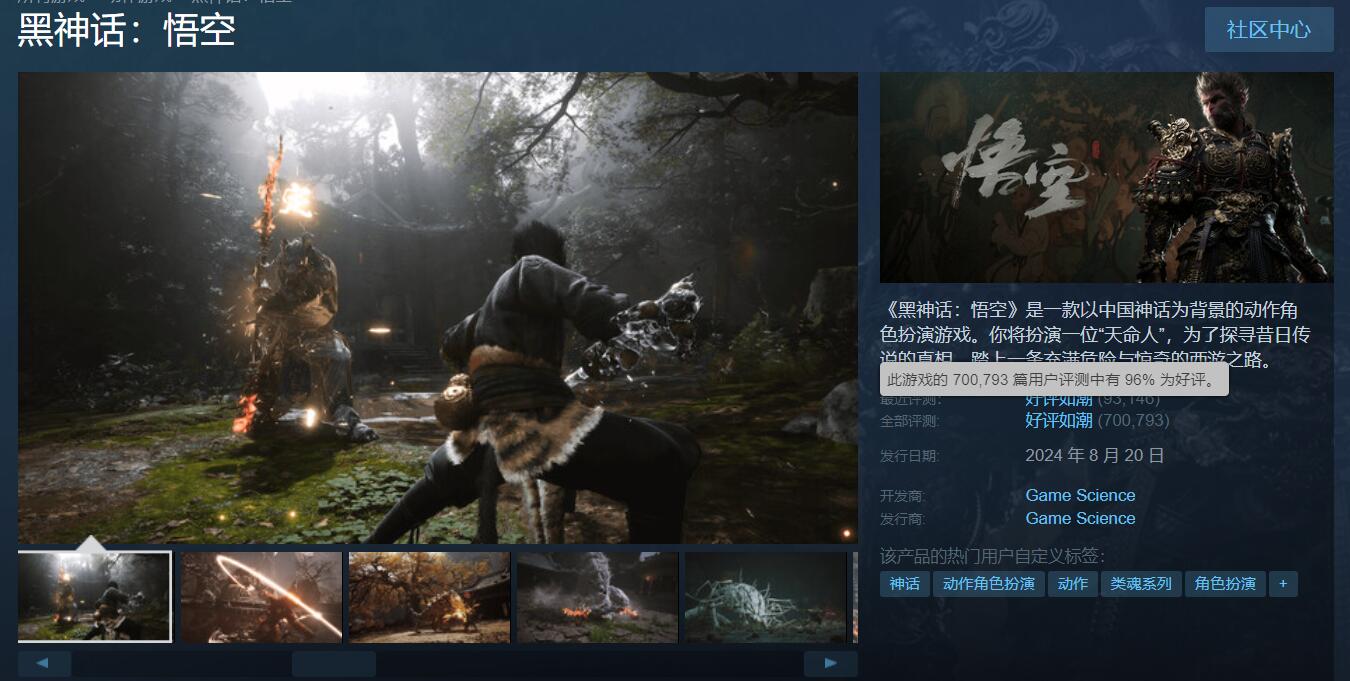Select the autumn temple fight thumbnail
This screenshot has height=681, width=1350.
pos(429,597)
